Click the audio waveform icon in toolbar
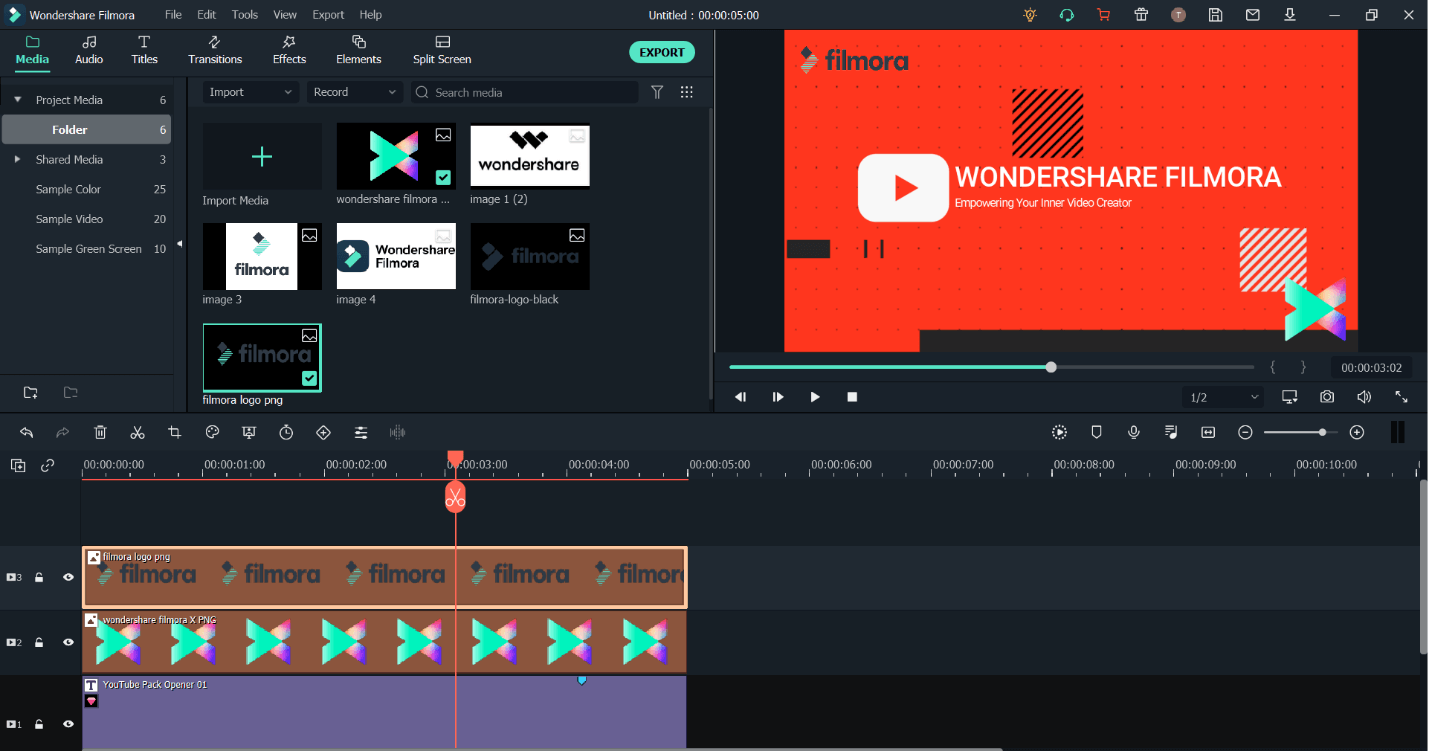Viewport: 1429px width, 751px height. 398,432
